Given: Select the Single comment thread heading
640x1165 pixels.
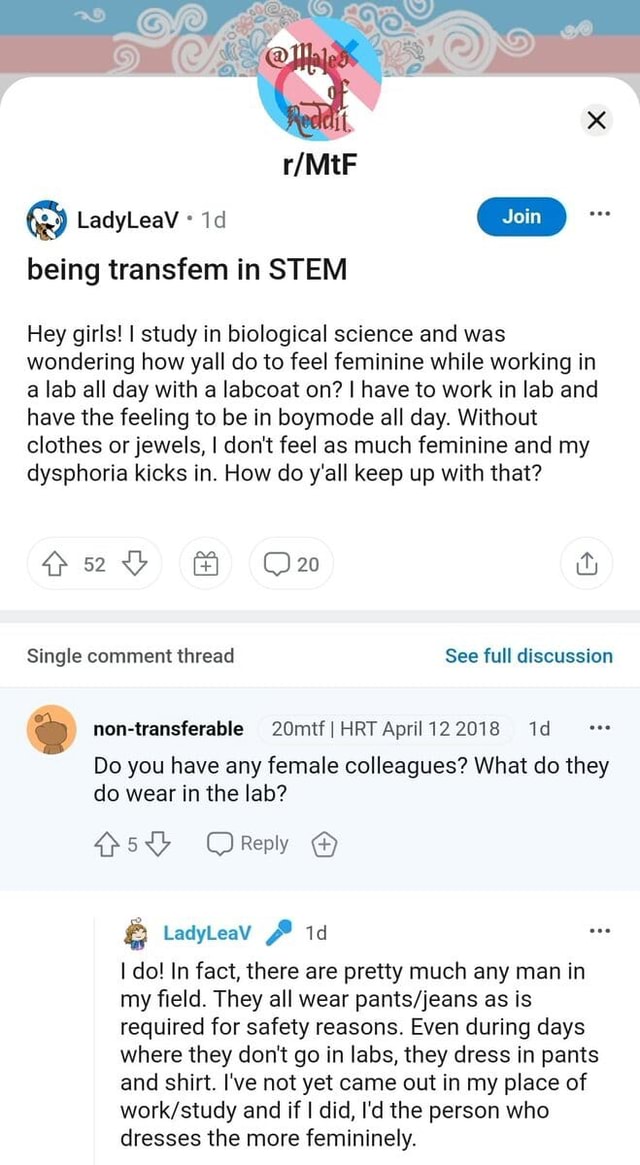Looking at the screenshot, I should tap(132, 656).
